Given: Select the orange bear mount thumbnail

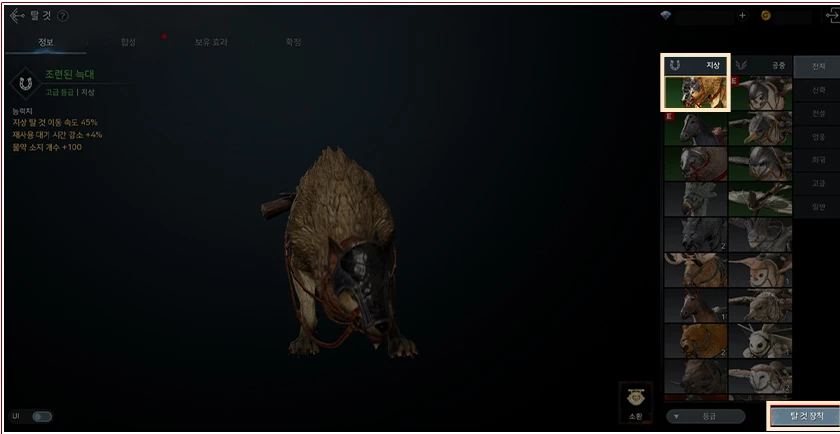Looking at the screenshot, I should coord(695,340).
